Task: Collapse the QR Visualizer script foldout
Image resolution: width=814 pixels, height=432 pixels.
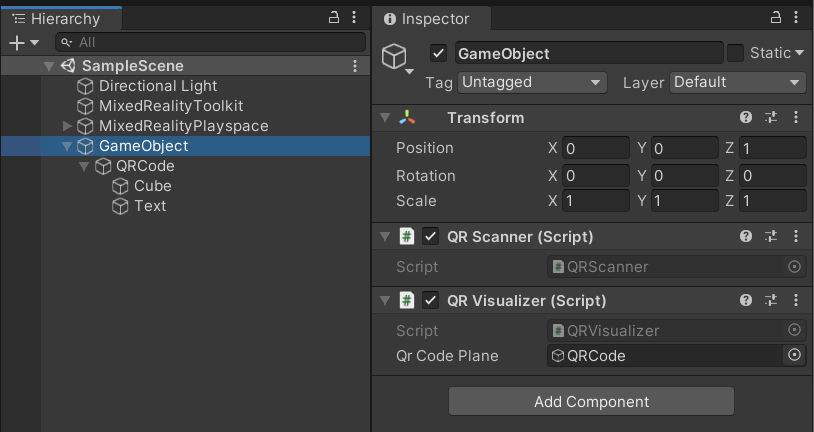Action: pos(385,301)
